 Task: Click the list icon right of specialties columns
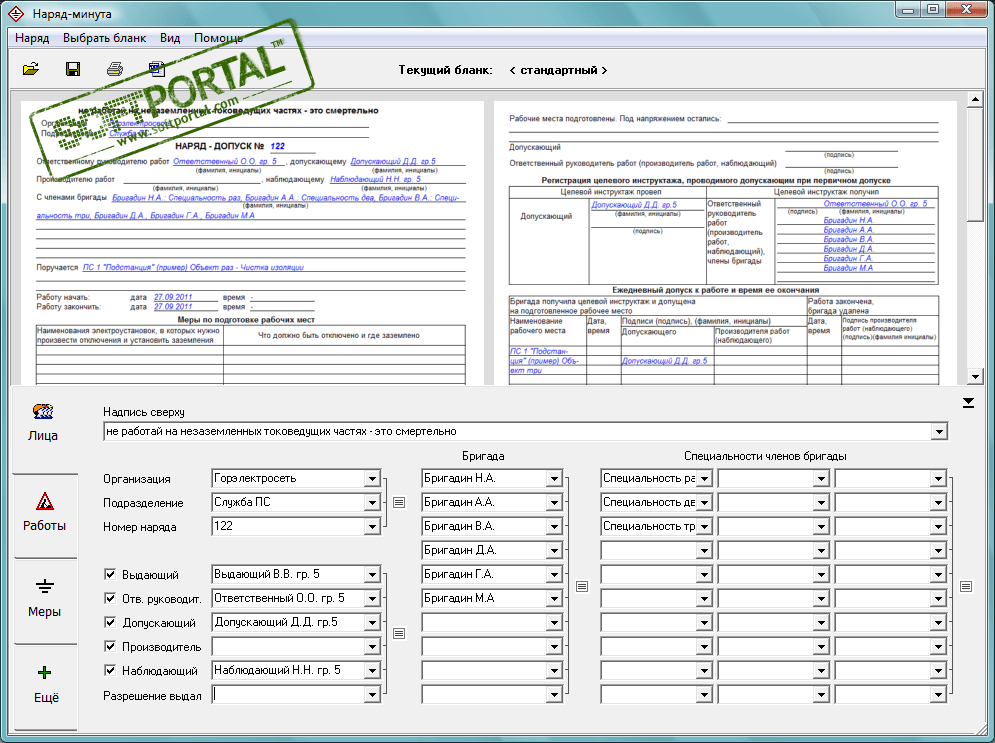click(966, 586)
